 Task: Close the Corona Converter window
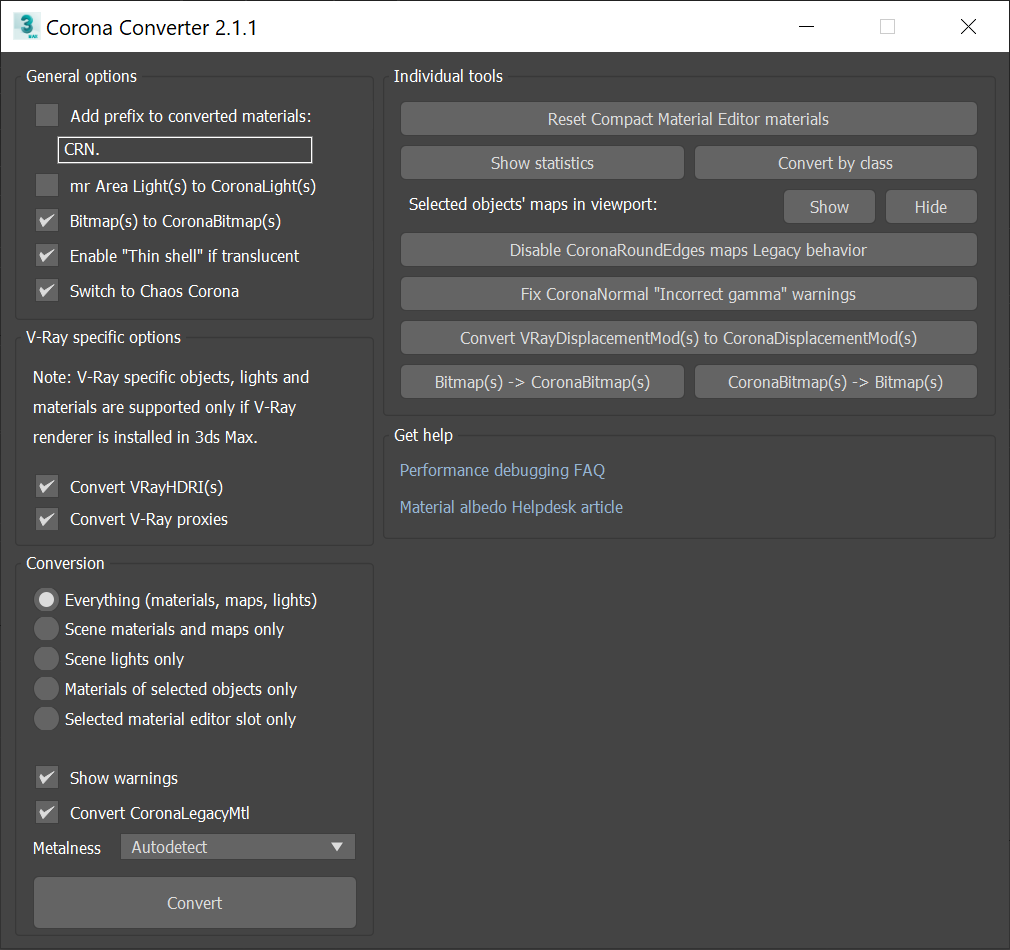point(968,26)
